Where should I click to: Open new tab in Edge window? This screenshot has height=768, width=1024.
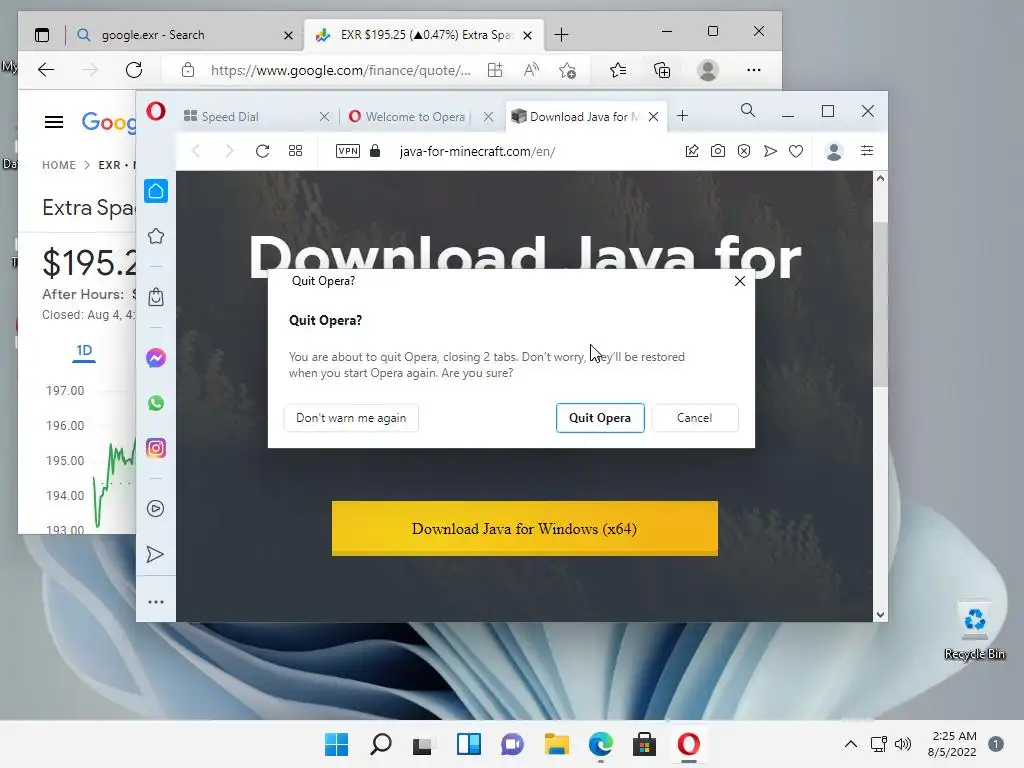click(x=561, y=35)
